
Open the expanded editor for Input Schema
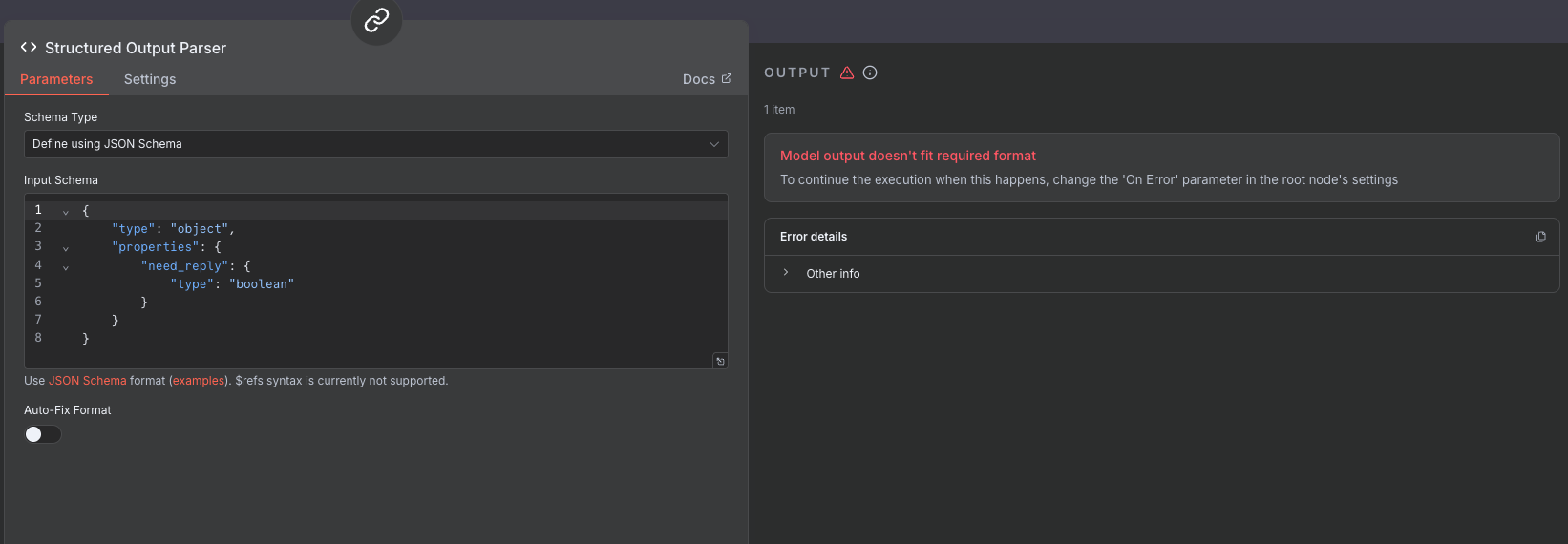coord(720,361)
